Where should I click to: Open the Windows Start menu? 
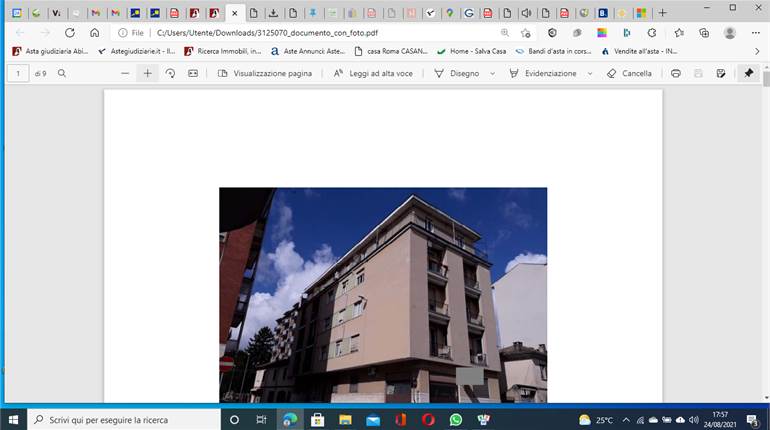pyautogui.click(x=14, y=420)
